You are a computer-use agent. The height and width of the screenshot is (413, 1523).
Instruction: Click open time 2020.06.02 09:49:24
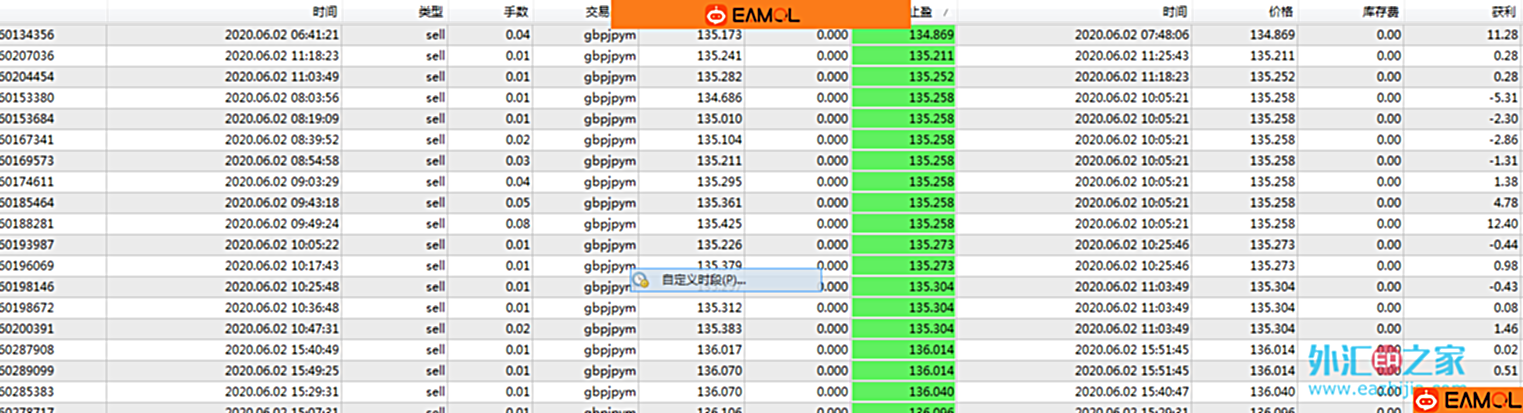282,223
